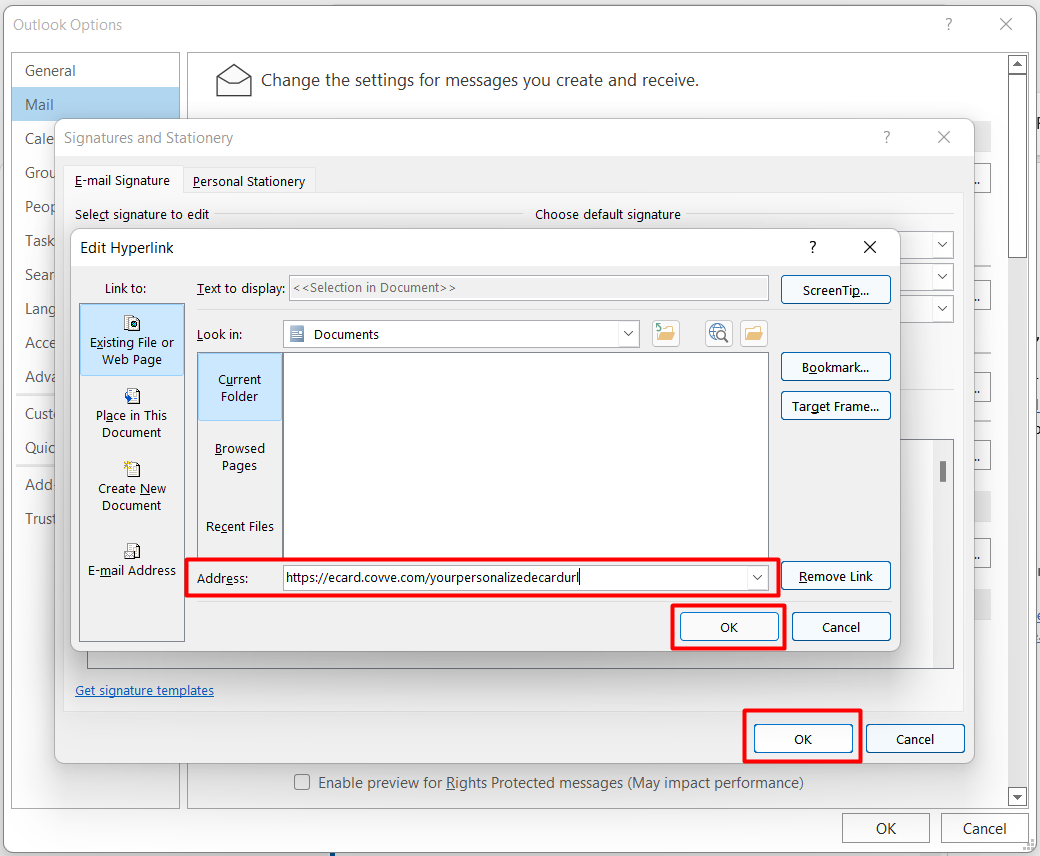The image size is (1040, 856).
Task: Cancel Signatures and Stationery dialog
Action: click(915, 739)
